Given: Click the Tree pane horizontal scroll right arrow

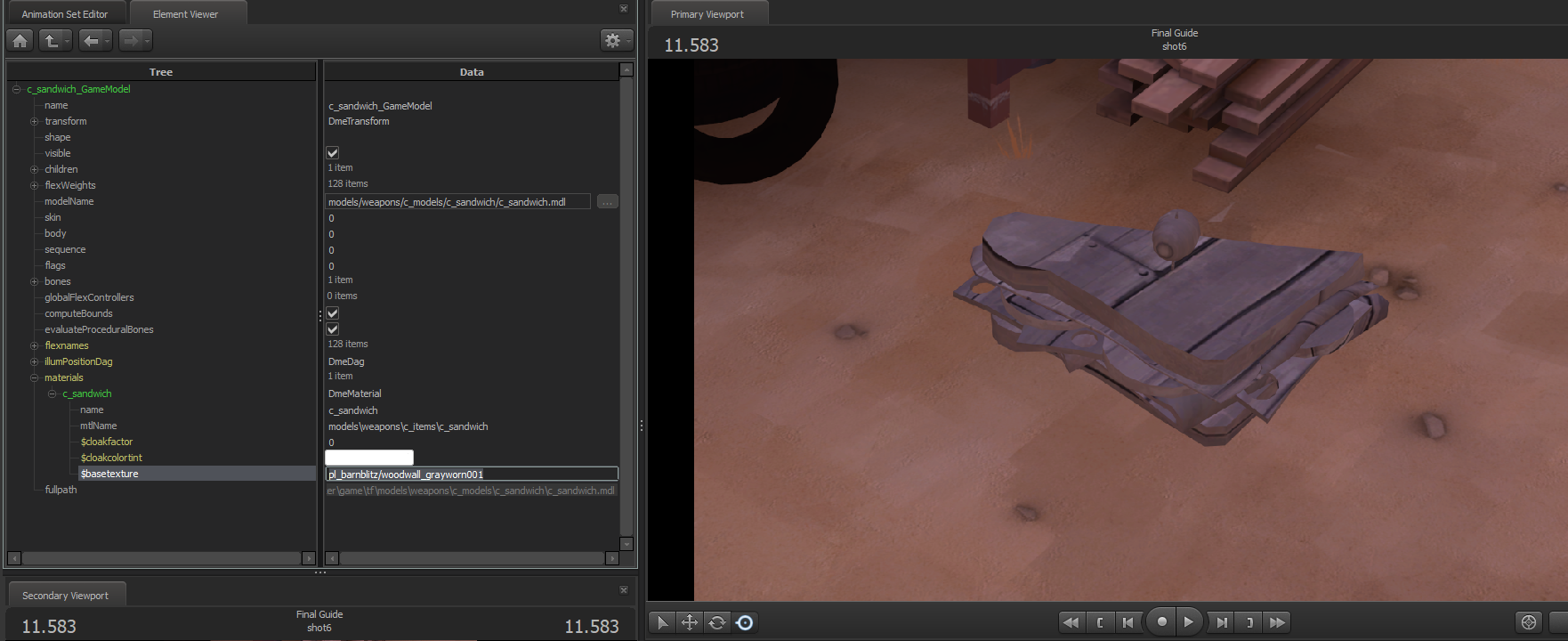Looking at the screenshot, I should point(309,558).
